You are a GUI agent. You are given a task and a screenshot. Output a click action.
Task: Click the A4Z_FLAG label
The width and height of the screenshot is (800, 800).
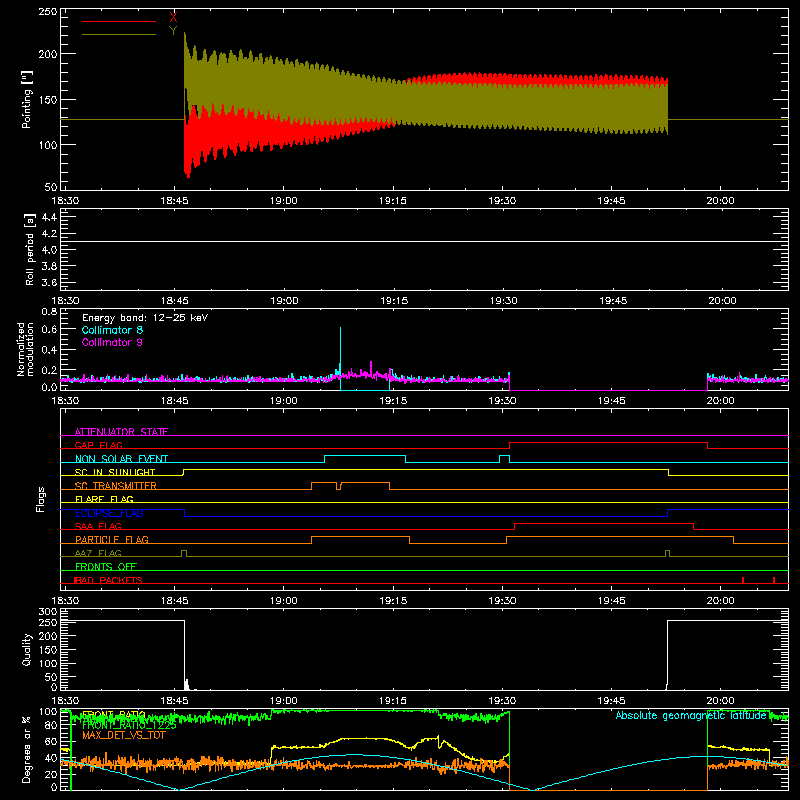(x=98, y=553)
